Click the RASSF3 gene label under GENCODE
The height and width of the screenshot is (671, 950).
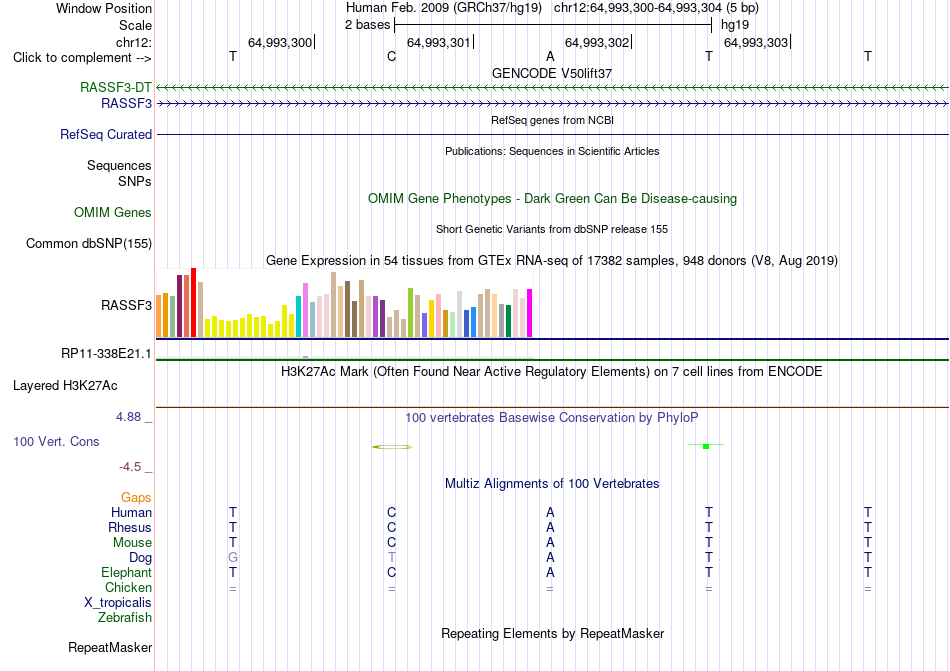[126, 104]
